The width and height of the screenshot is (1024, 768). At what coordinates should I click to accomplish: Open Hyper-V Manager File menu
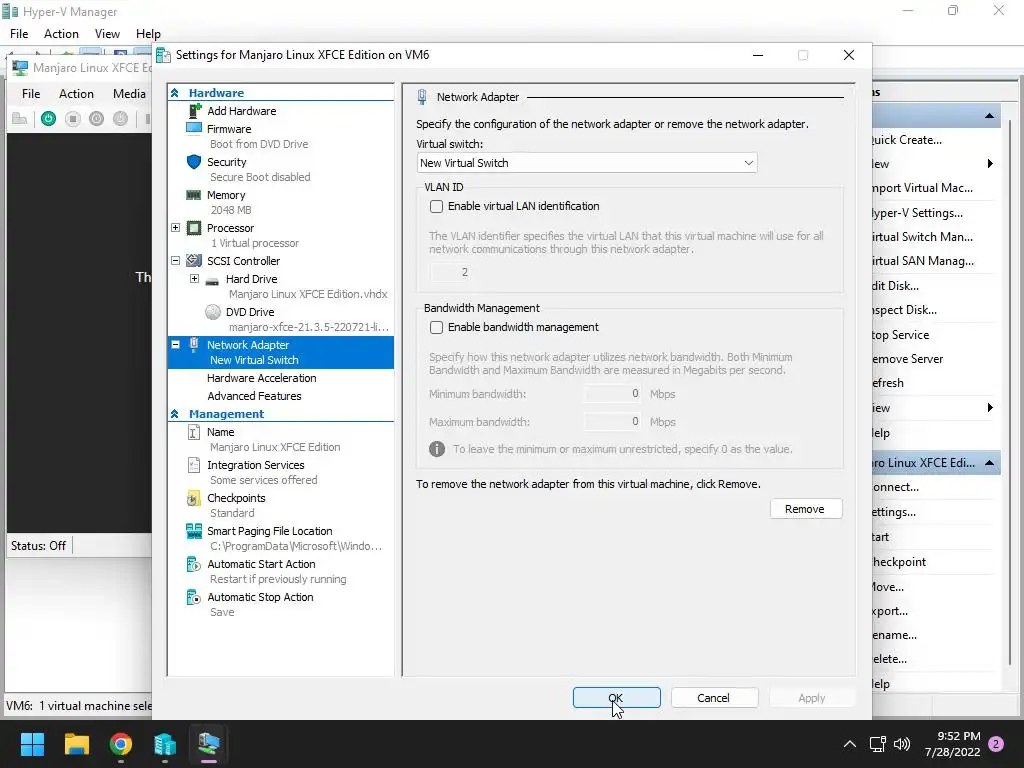(x=19, y=34)
